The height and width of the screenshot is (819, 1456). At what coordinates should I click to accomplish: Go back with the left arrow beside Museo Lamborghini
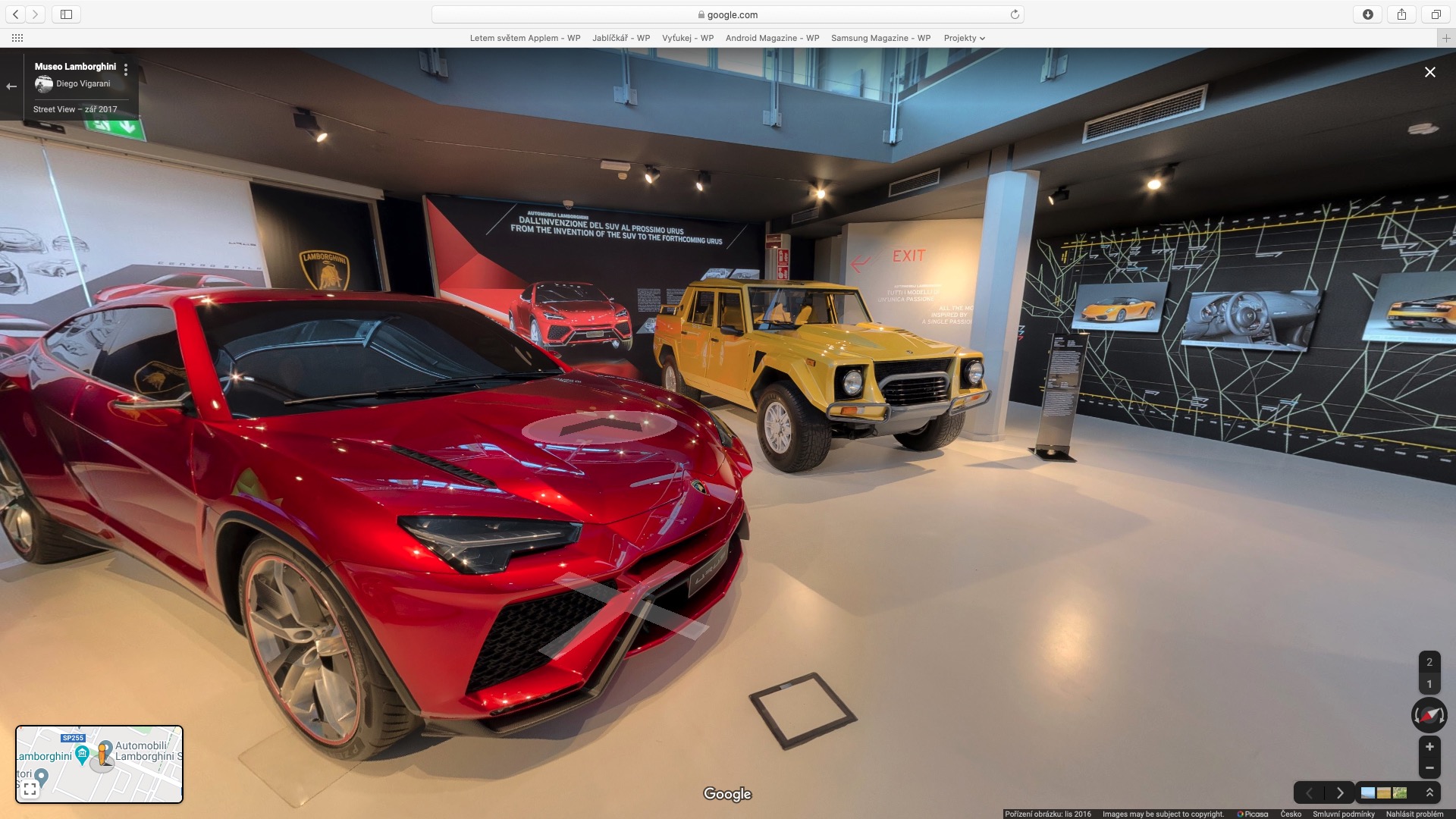coord(11,86)
